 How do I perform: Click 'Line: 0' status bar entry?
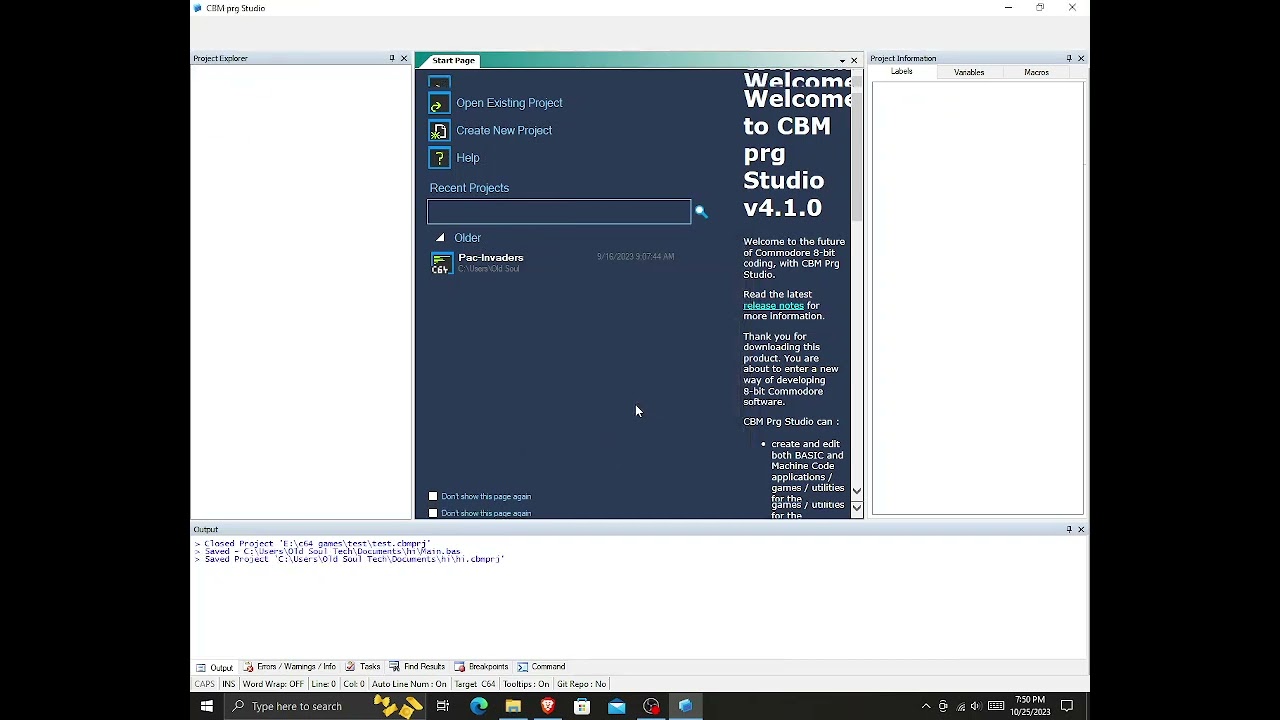[323, 684]
